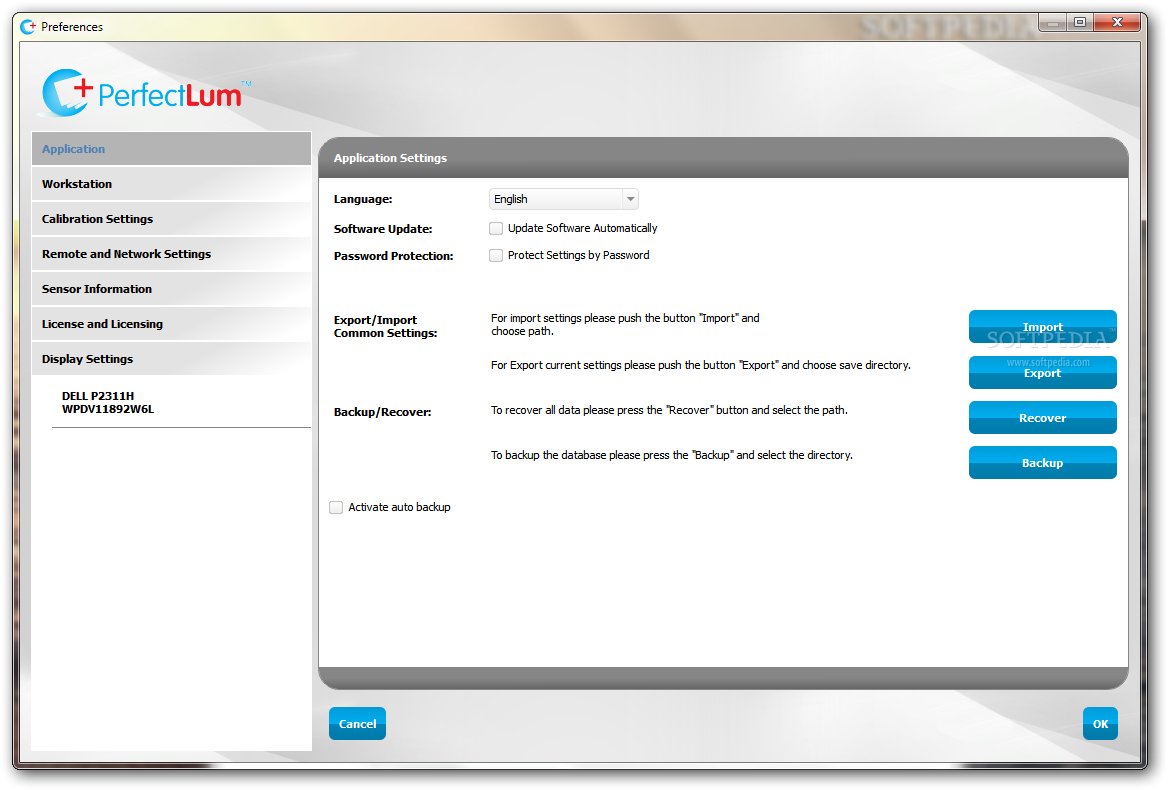Open Sensor Information page
Screen dimensions: 1168x790
(171, 289)
